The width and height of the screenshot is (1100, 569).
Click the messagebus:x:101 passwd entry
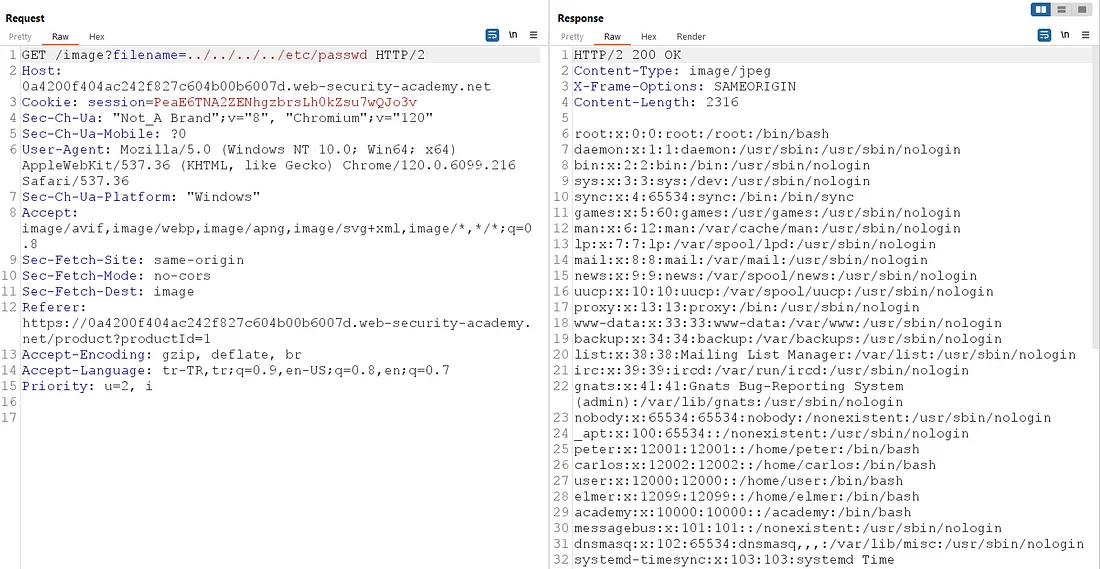[788, 528]
